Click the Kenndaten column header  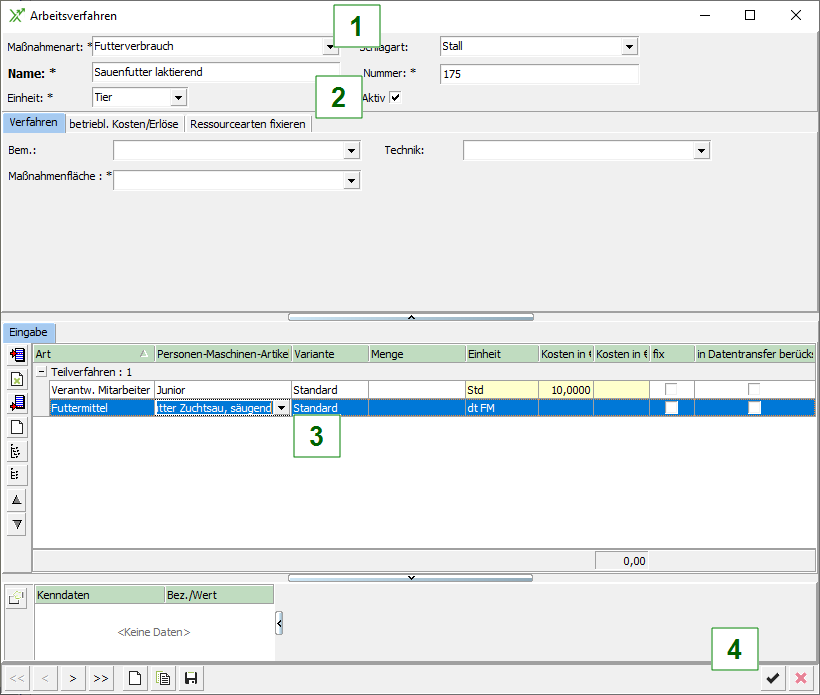pyautogui.click(x=99, y=595)
